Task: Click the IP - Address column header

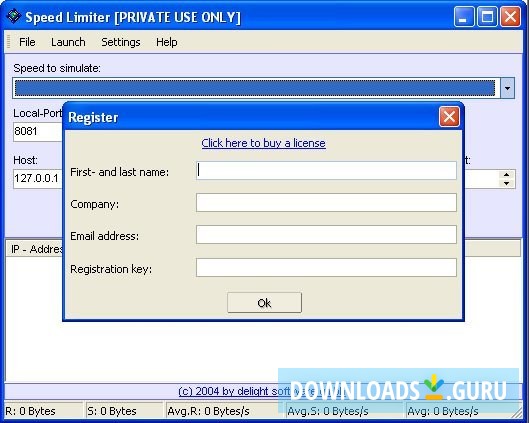Action: tap(35, 249)
